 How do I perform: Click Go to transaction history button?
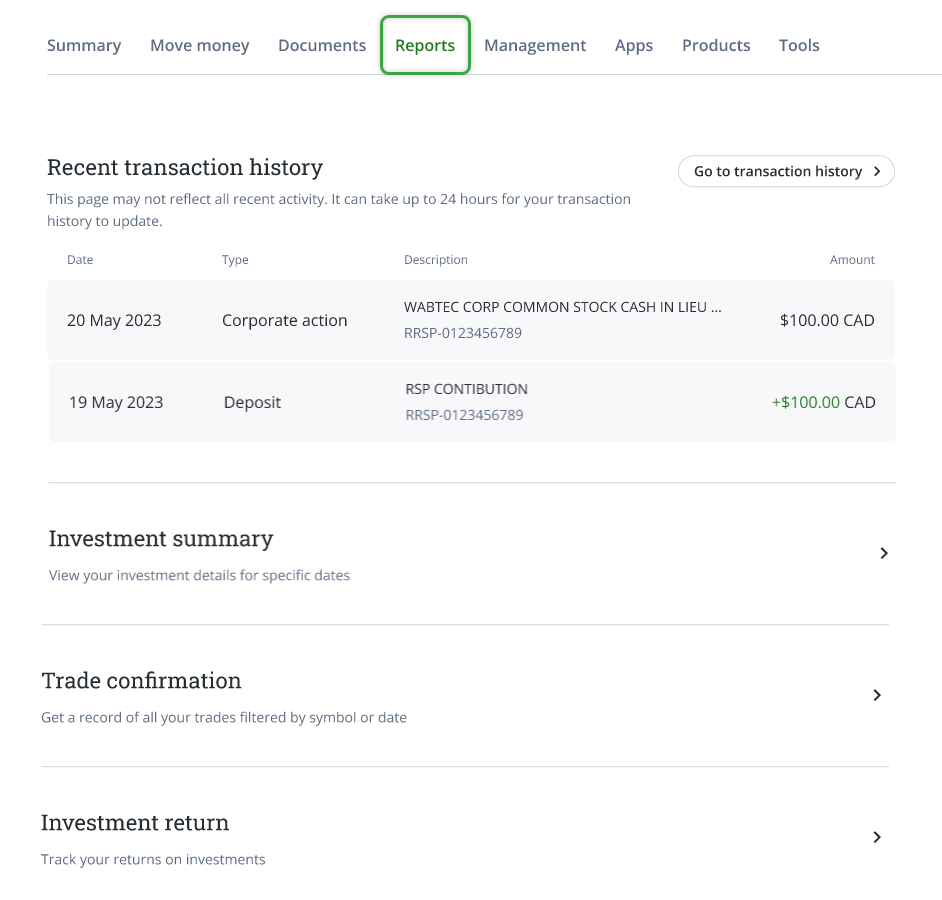tap(786, 171)
